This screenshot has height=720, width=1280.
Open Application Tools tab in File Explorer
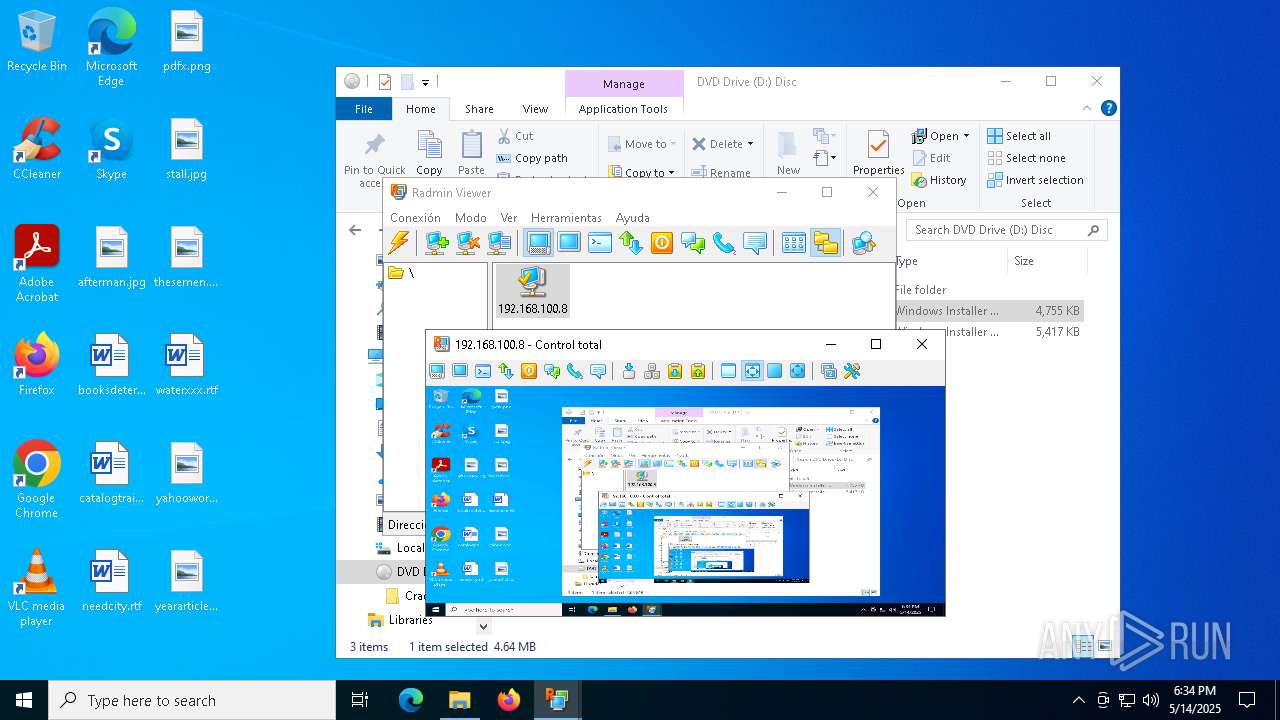[x=623, y=109]
